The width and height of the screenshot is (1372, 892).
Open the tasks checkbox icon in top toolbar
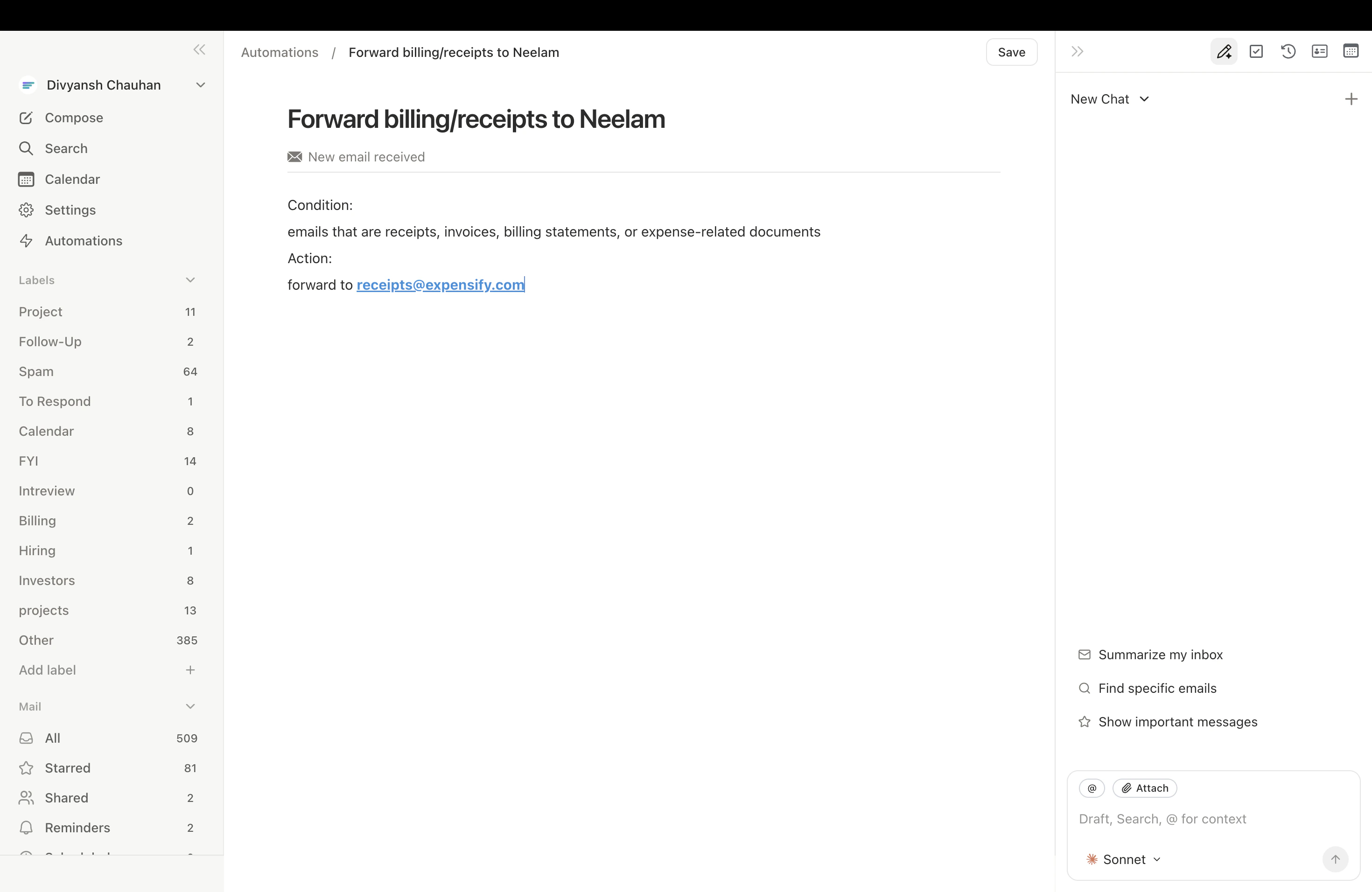coord(1257,51)
